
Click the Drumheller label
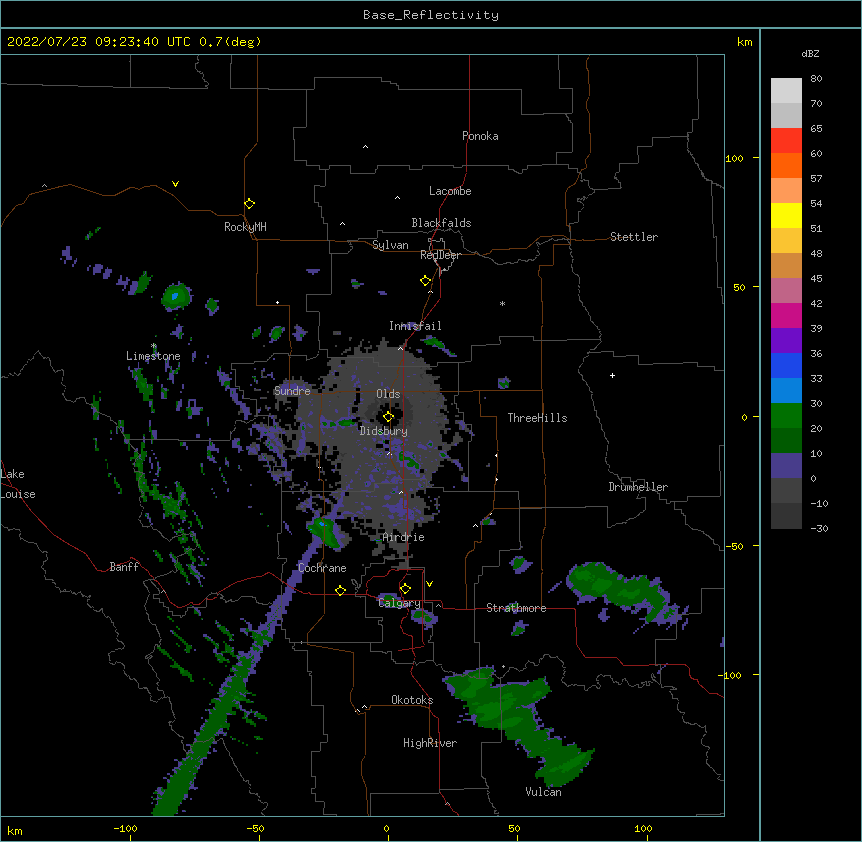click(x=638, y=487)
